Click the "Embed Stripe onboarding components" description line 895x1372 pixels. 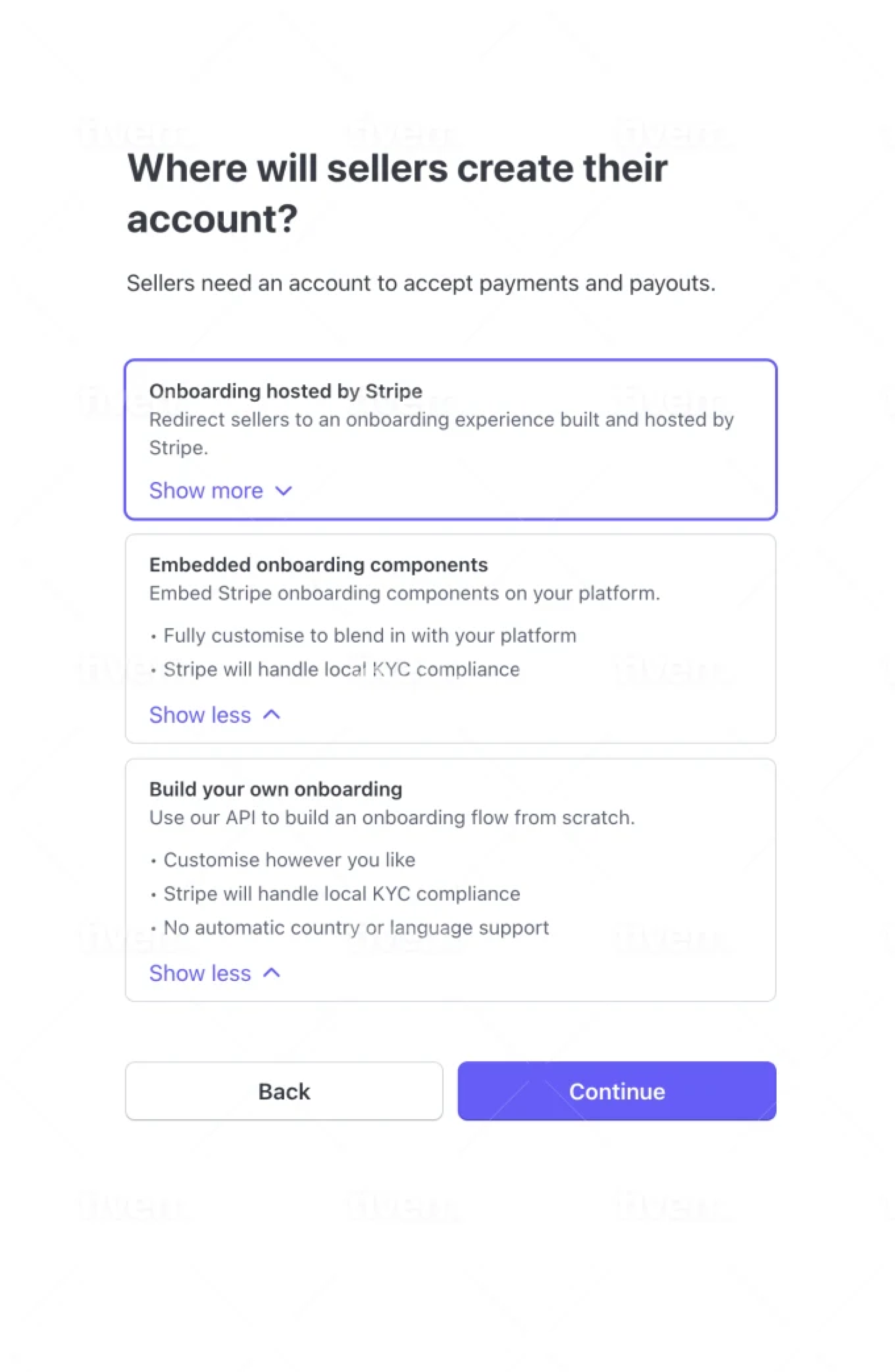pos(404,593)
